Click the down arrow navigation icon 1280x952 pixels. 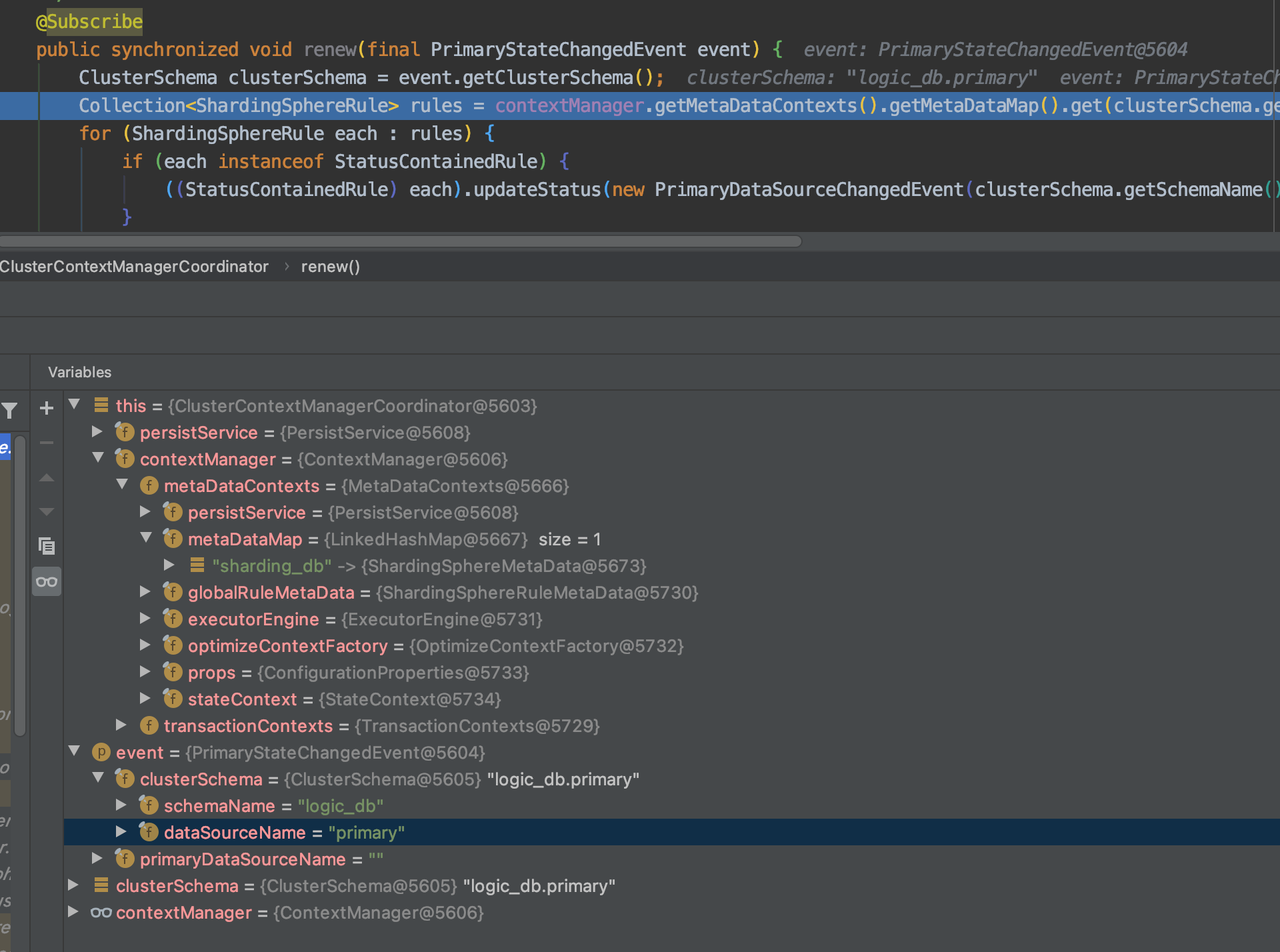[46, 511]
